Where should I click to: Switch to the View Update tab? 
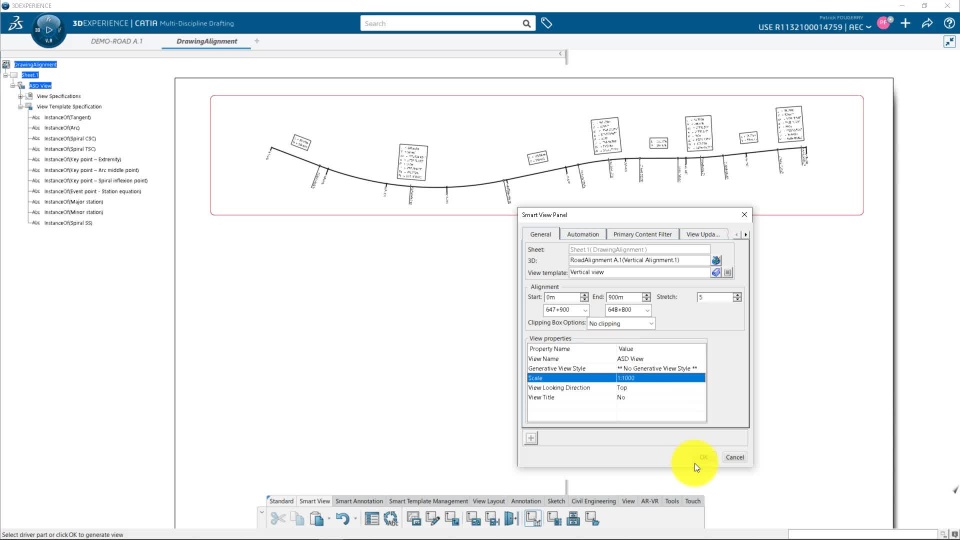coord(703,234)
